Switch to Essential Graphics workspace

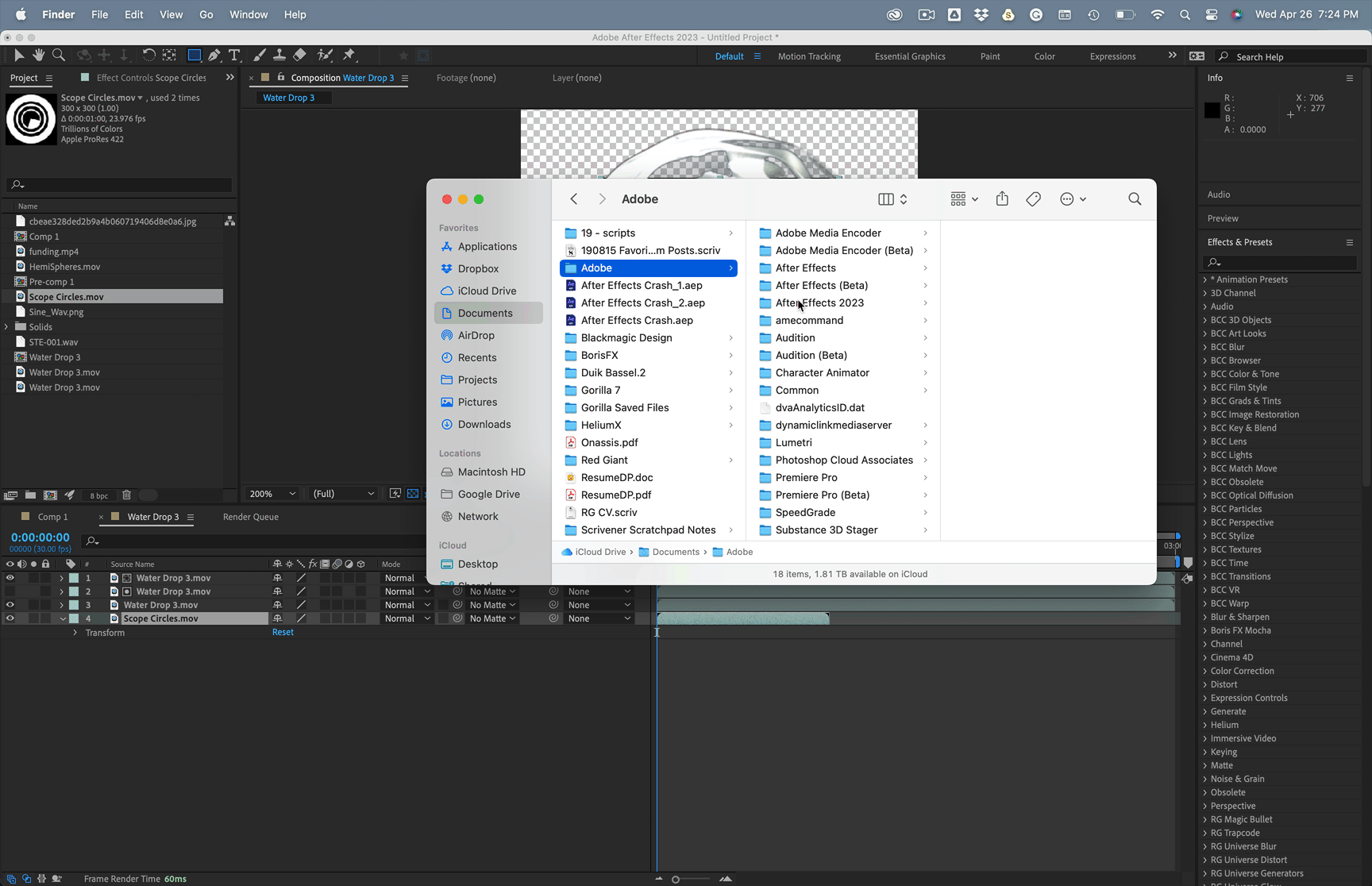coord(910,56)
